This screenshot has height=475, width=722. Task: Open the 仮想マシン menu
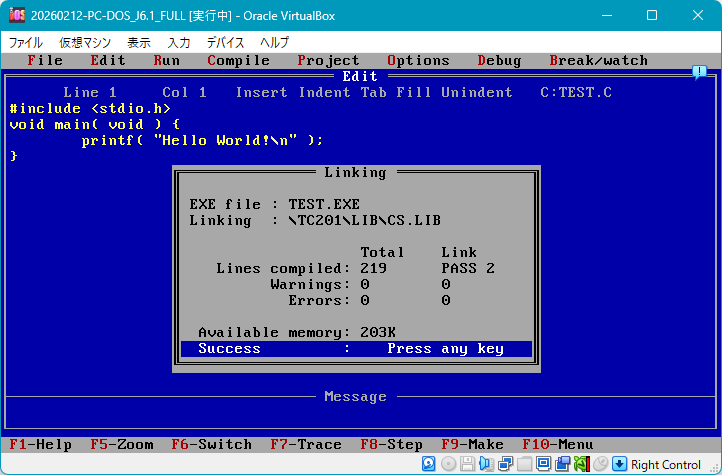(x=84, y=43)
